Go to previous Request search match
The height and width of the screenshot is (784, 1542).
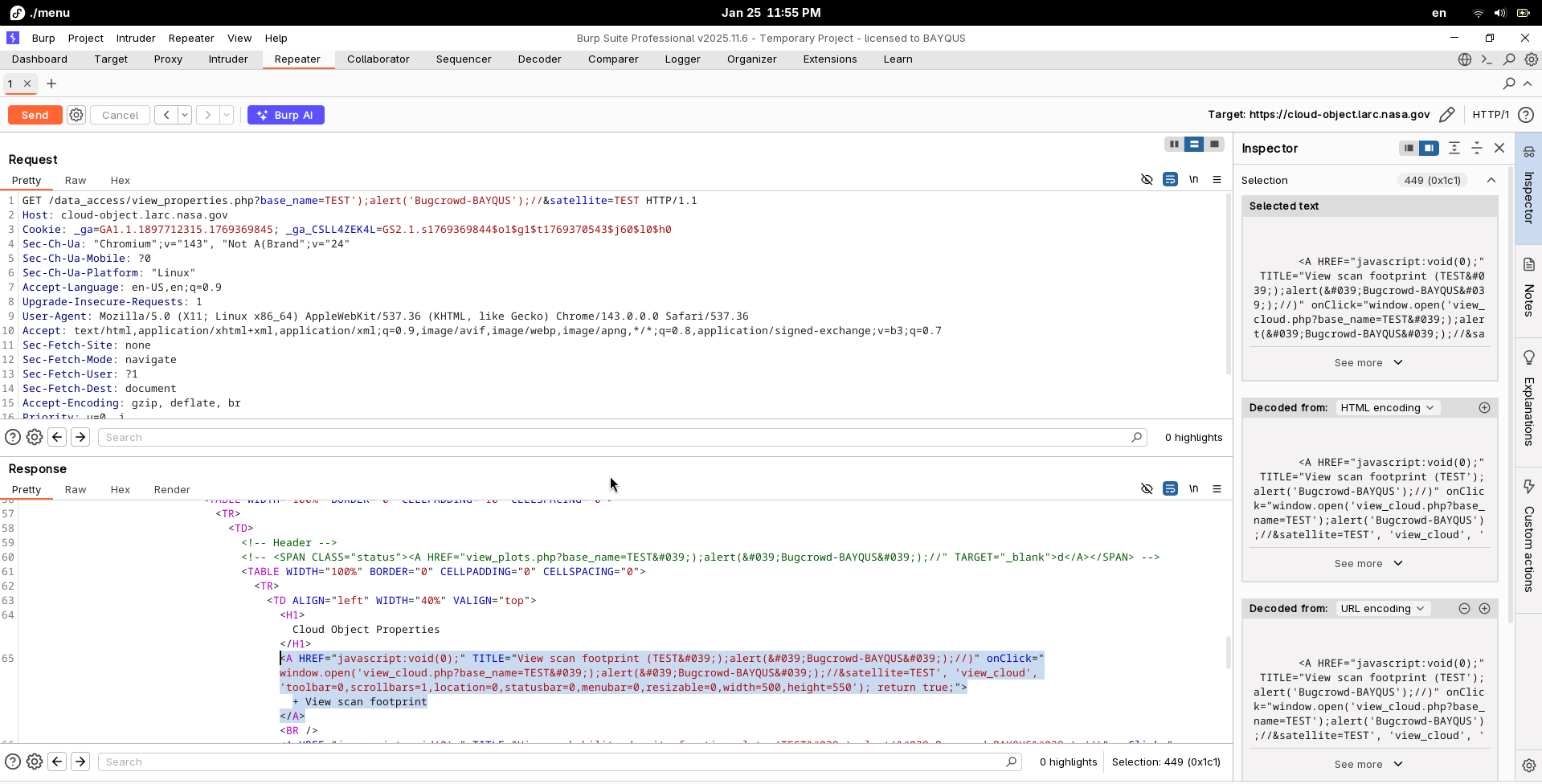pyautogui.click(x=57, y=438)
